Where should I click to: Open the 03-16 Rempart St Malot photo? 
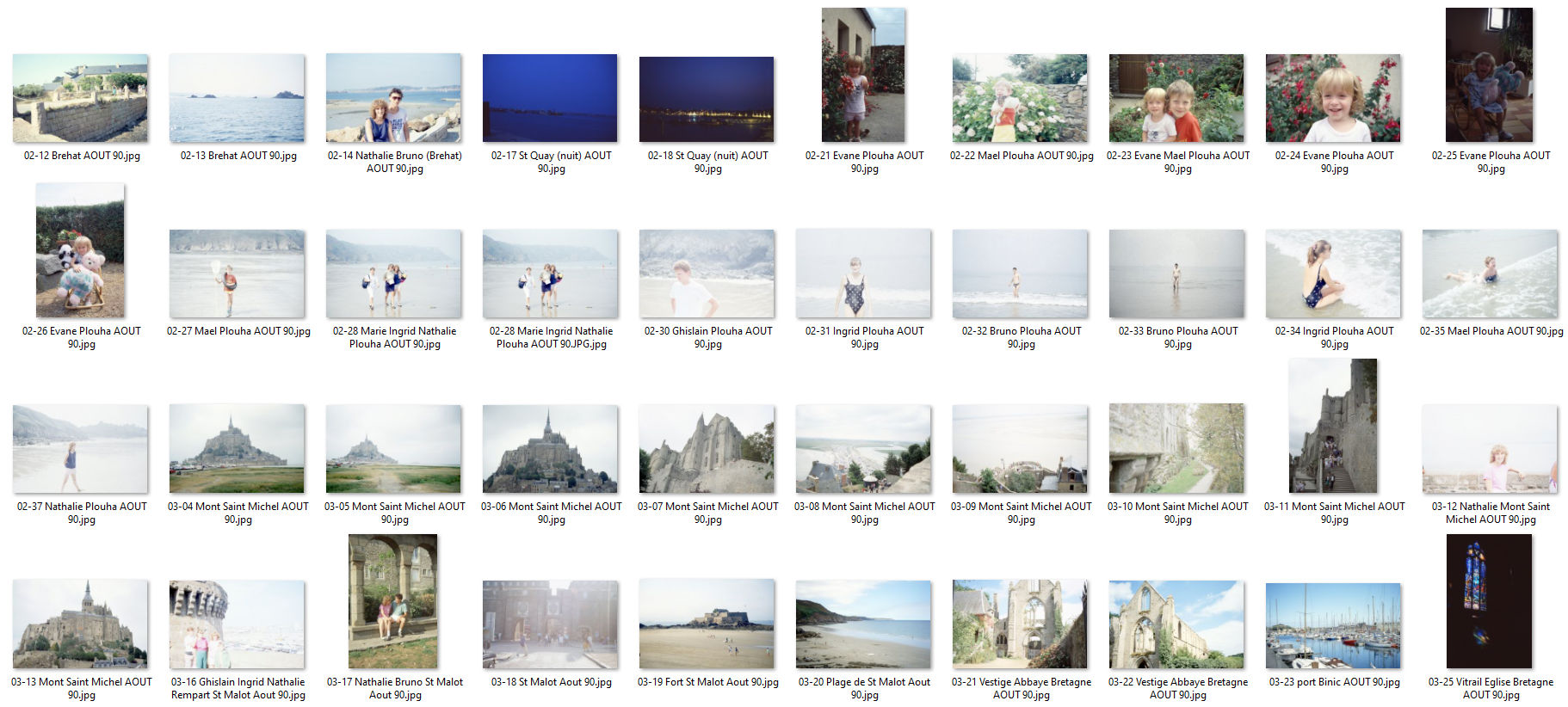tap(237, 624)
